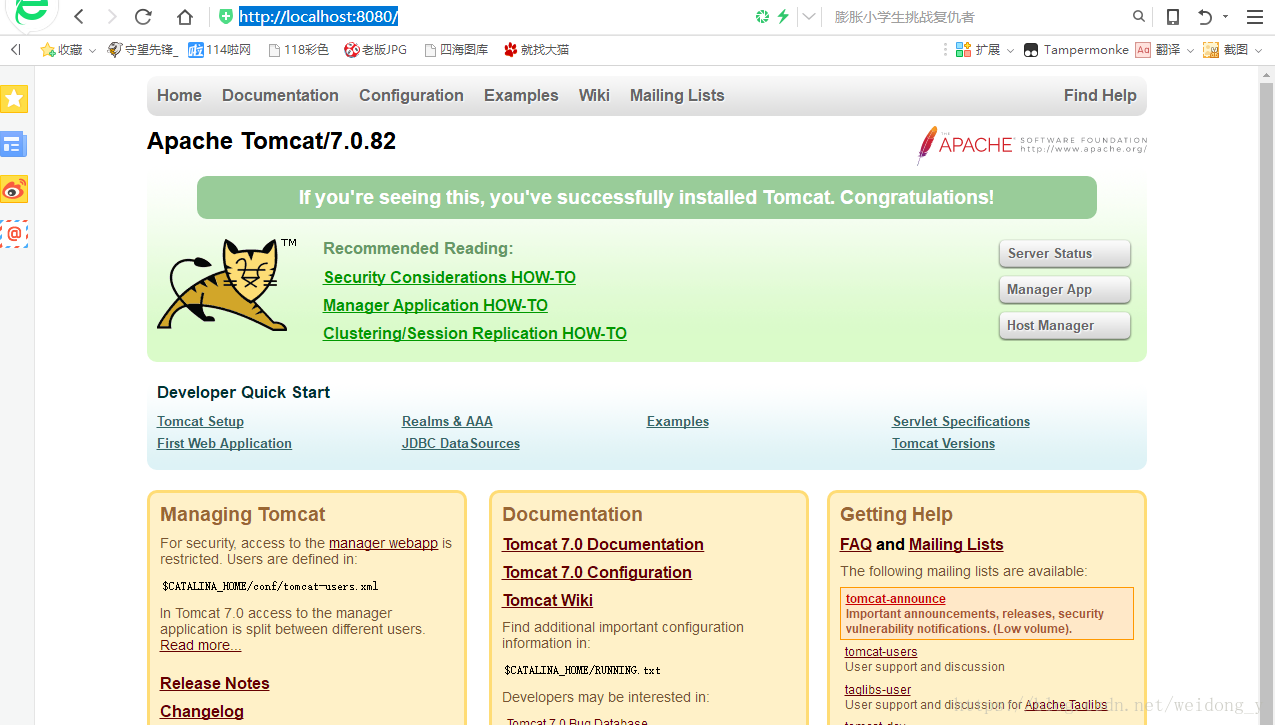
Task: Open the manager webapp link
Action: coord(383,543)
